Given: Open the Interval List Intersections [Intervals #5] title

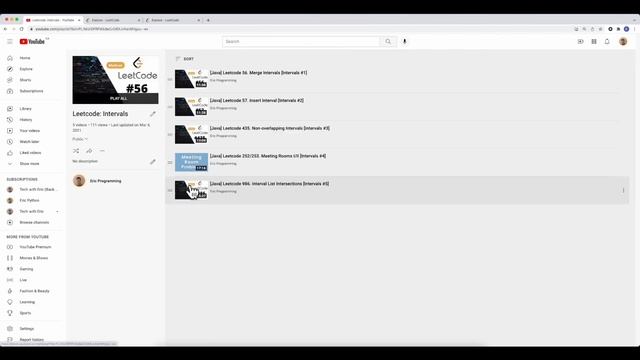Looking at the screenshot, I should (x=269, y=184).
